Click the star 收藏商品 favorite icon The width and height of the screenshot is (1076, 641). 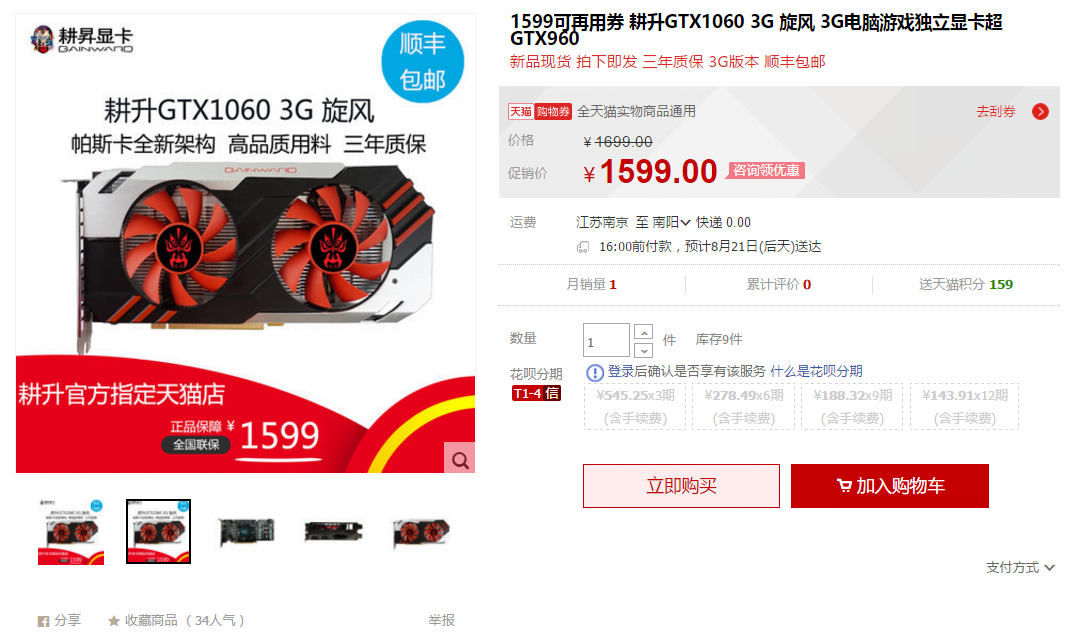114,621
